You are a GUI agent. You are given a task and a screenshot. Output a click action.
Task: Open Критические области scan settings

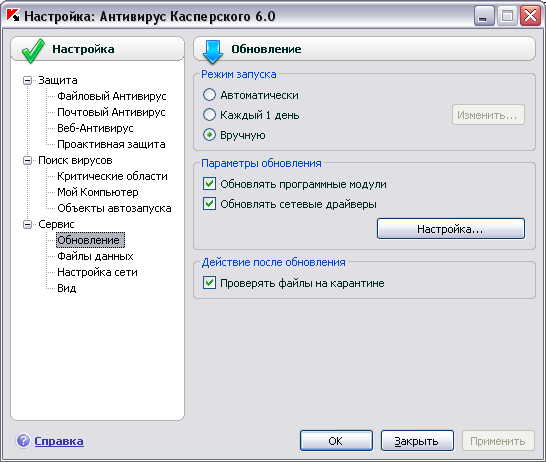112,176
